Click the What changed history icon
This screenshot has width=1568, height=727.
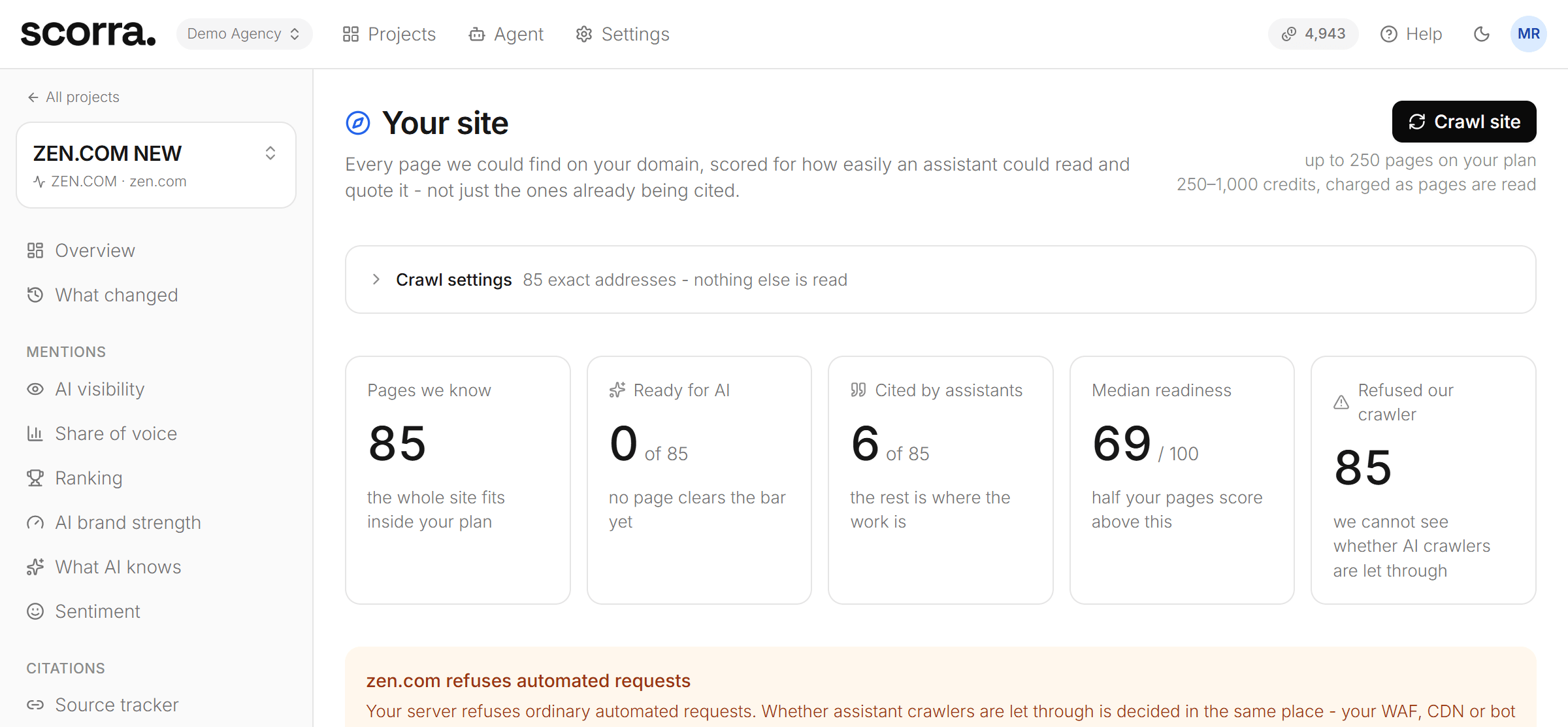click(35, 295)
